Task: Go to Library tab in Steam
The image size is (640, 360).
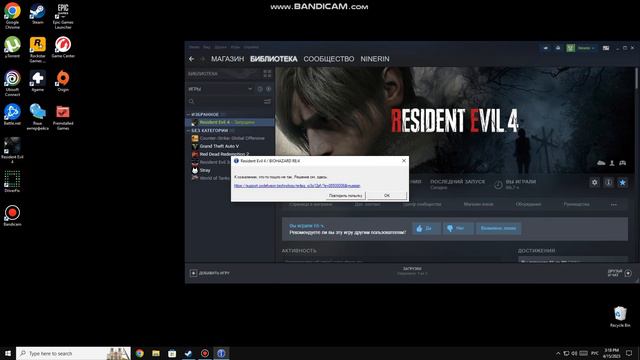Action: click(273, 59)
